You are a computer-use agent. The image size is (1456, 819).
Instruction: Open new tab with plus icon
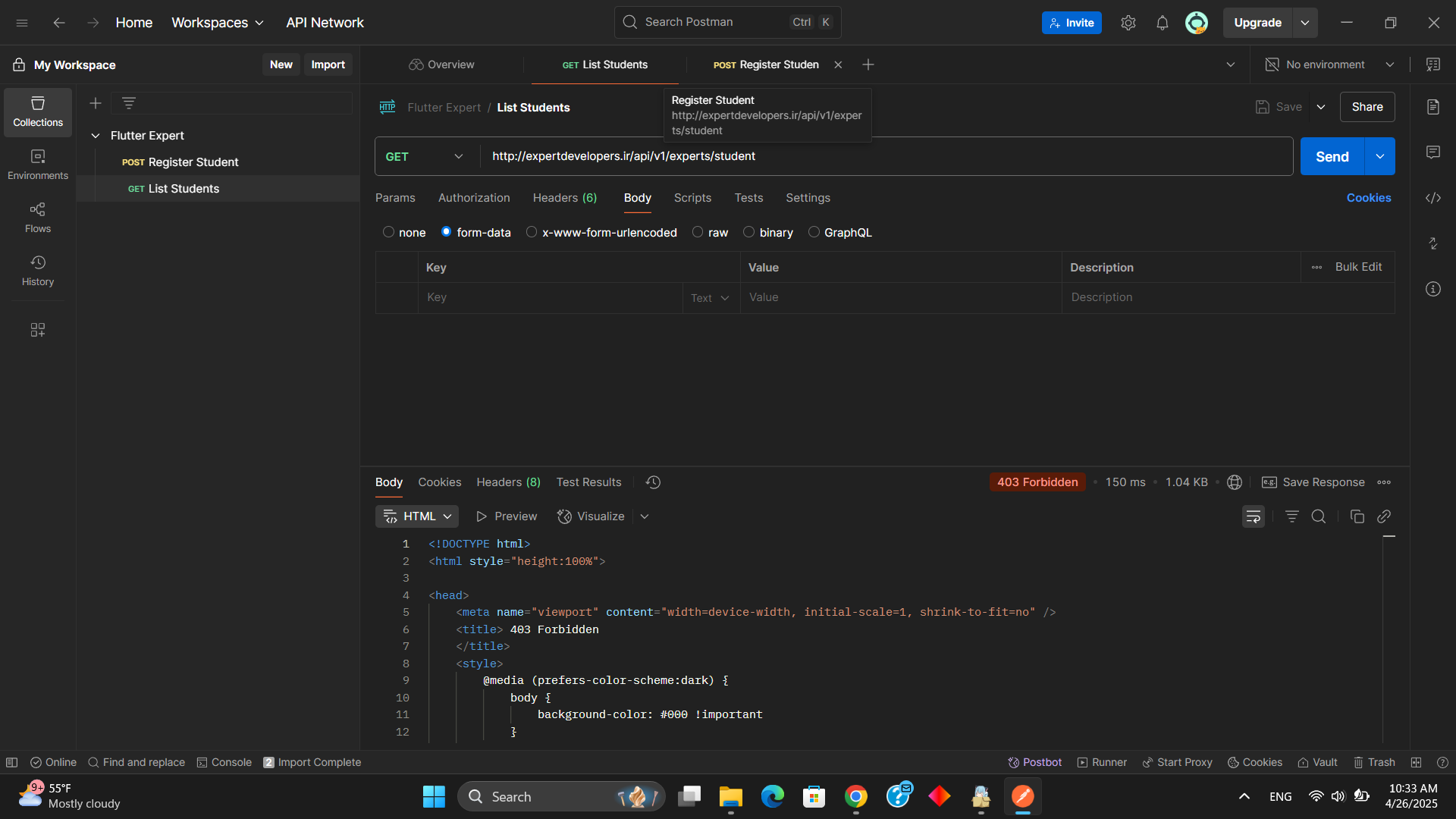pyautogui.click(x=868, y=64)
